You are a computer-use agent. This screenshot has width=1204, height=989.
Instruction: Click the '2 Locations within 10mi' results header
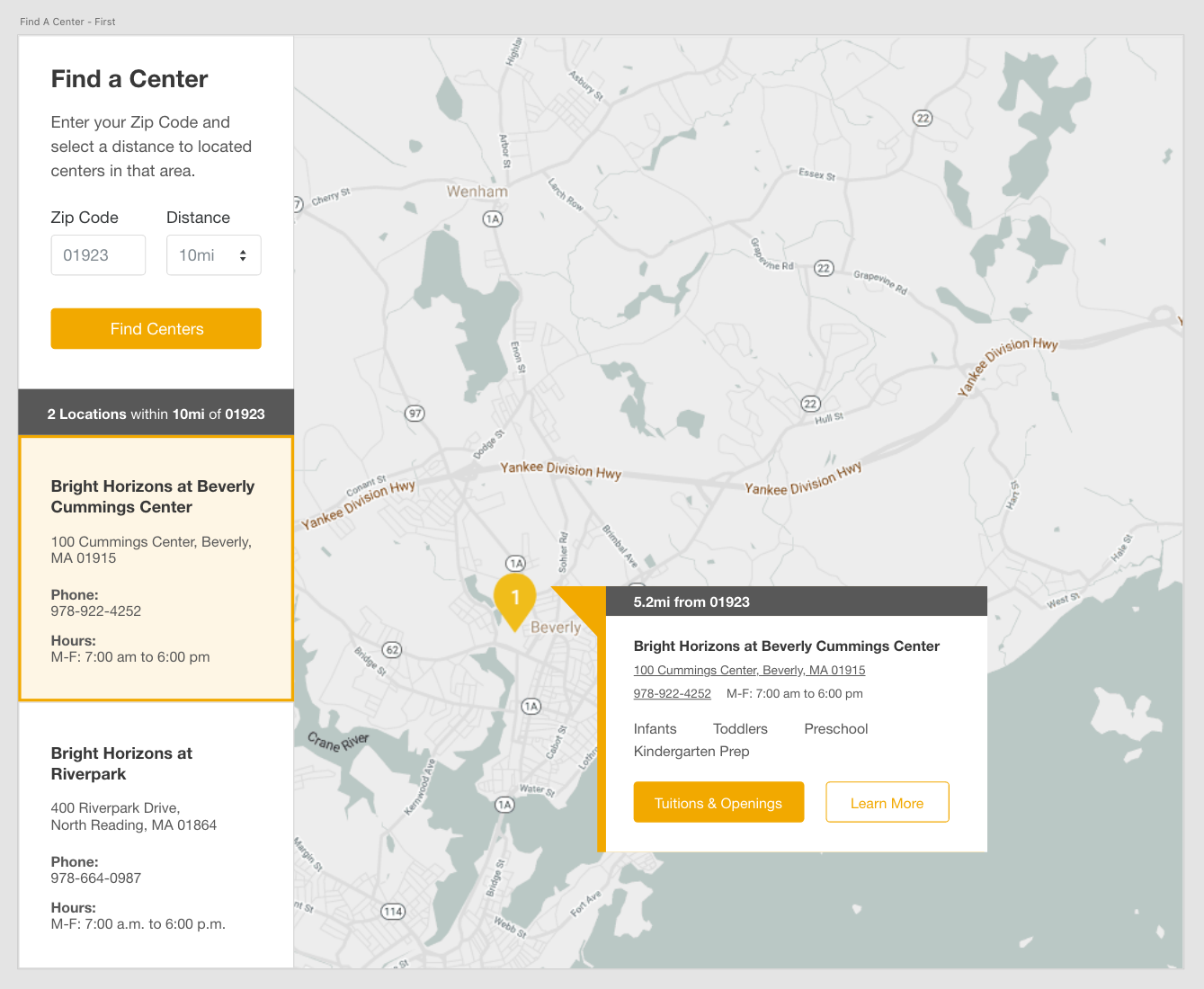pyautogui.click(x=156, y=414)
